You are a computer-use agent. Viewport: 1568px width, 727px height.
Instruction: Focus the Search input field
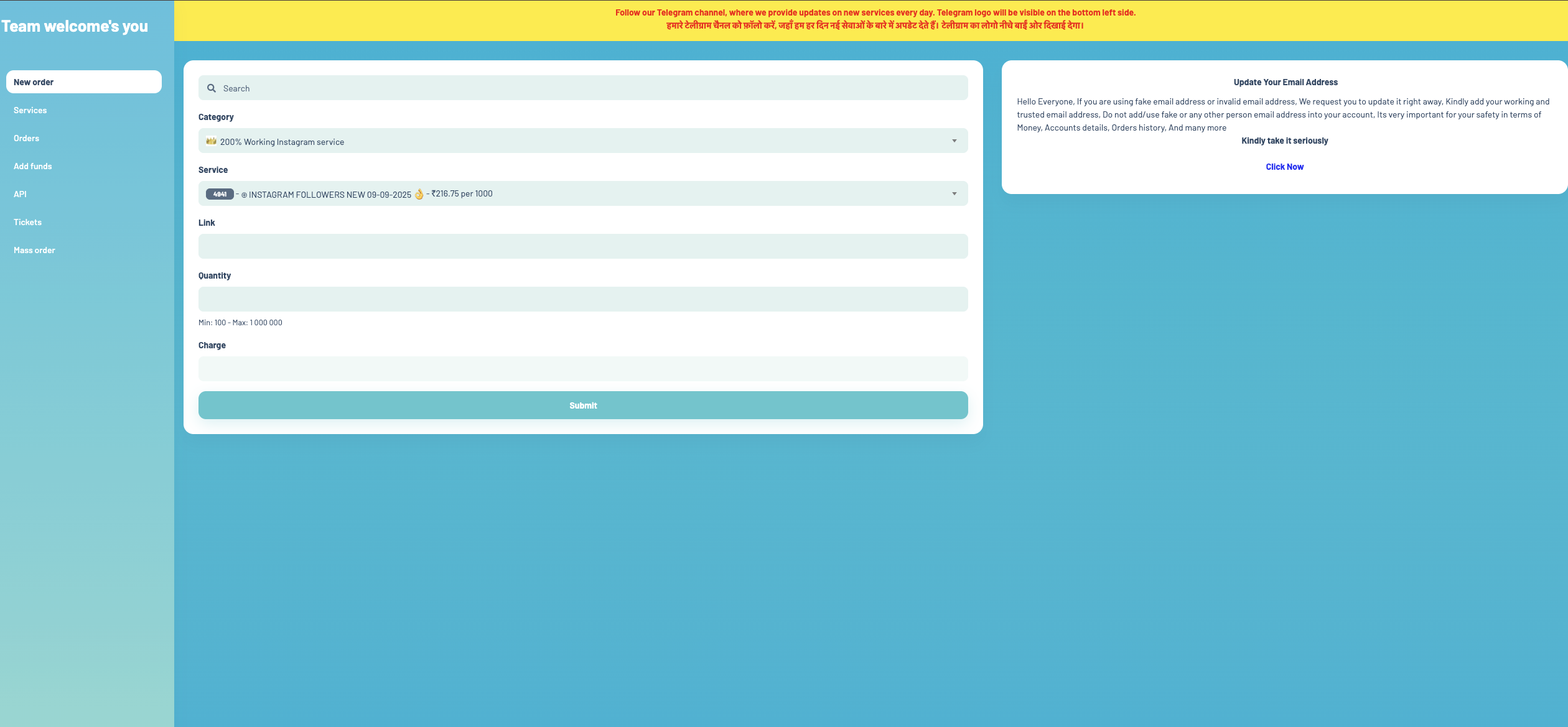pos(591,88)
